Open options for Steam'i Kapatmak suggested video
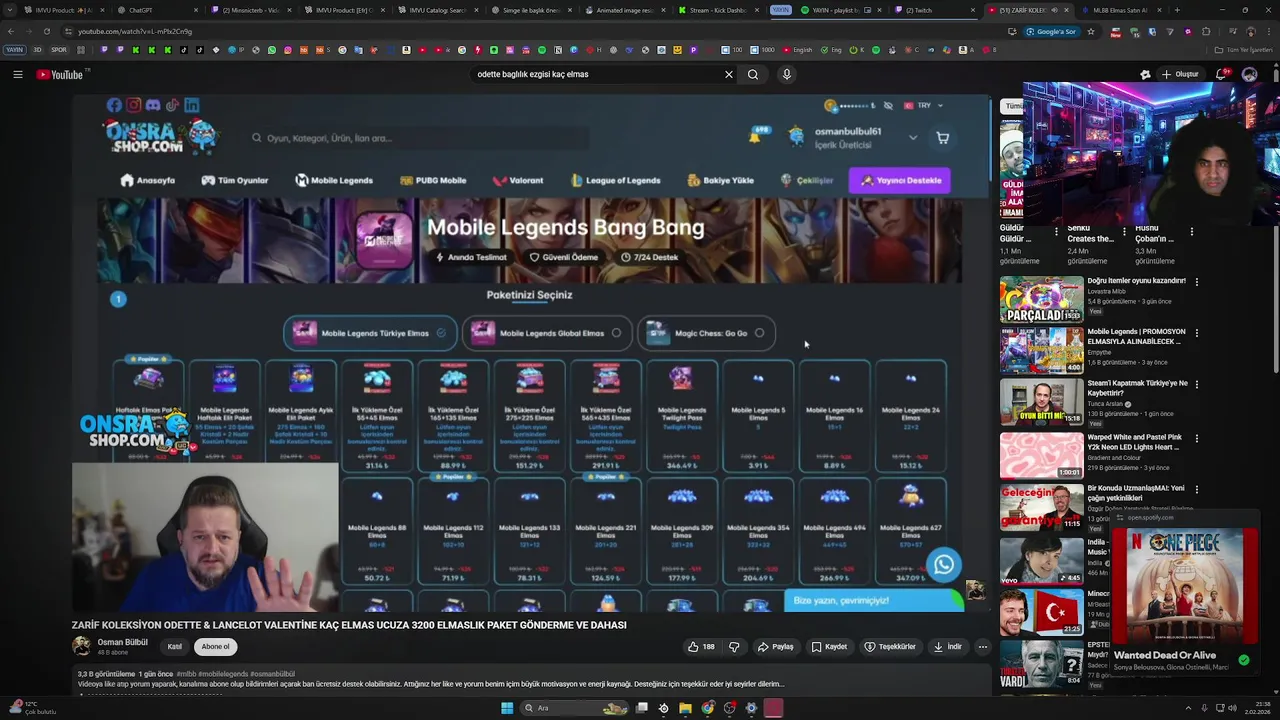The height and width of the screenshot is (720, 1280). 1196,384
